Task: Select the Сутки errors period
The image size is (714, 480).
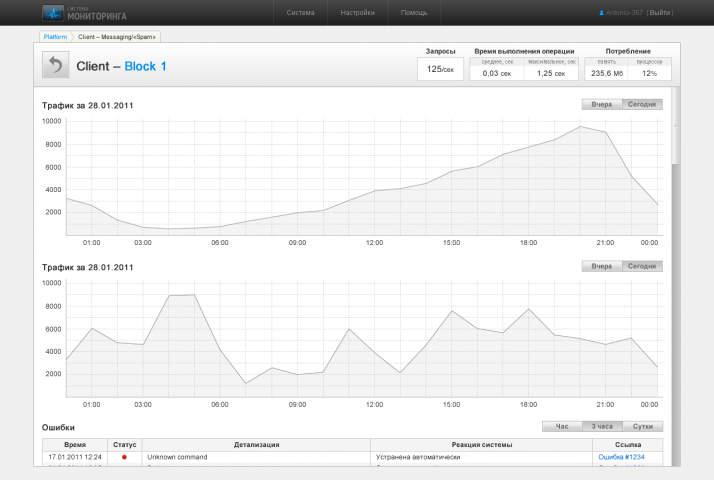Action: point(643,426)
